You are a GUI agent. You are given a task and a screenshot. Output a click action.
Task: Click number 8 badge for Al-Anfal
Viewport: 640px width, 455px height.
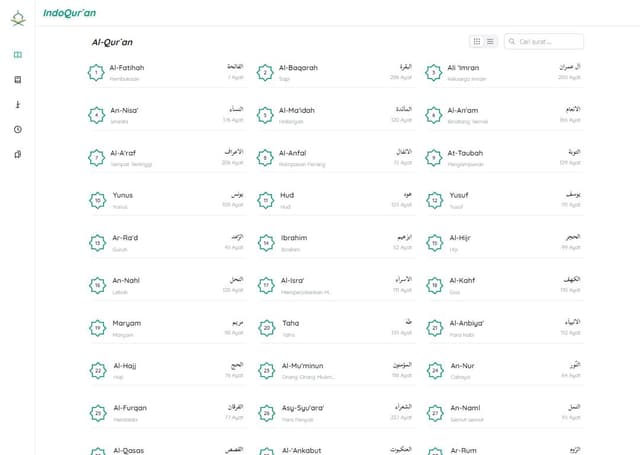point(265,158)
